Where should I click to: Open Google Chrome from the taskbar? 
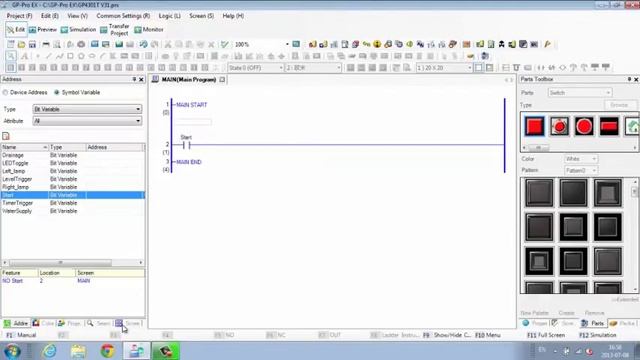(x=108, y=351)
